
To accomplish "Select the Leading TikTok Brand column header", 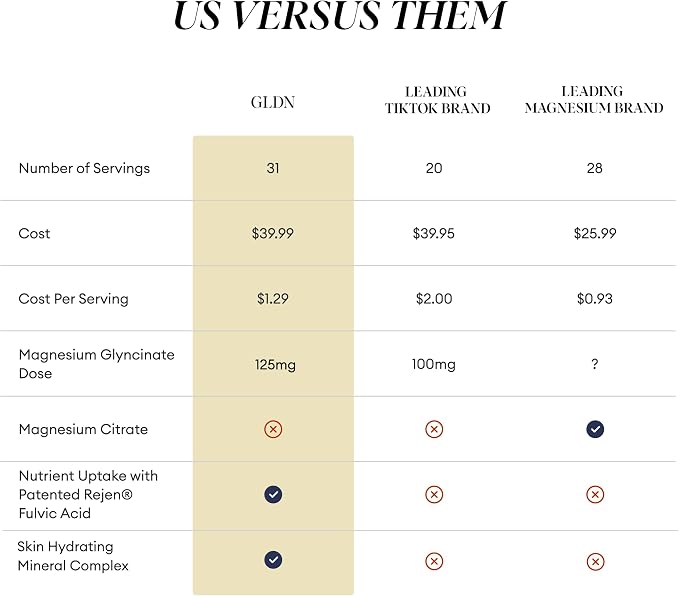I will (x=437, y=100).
